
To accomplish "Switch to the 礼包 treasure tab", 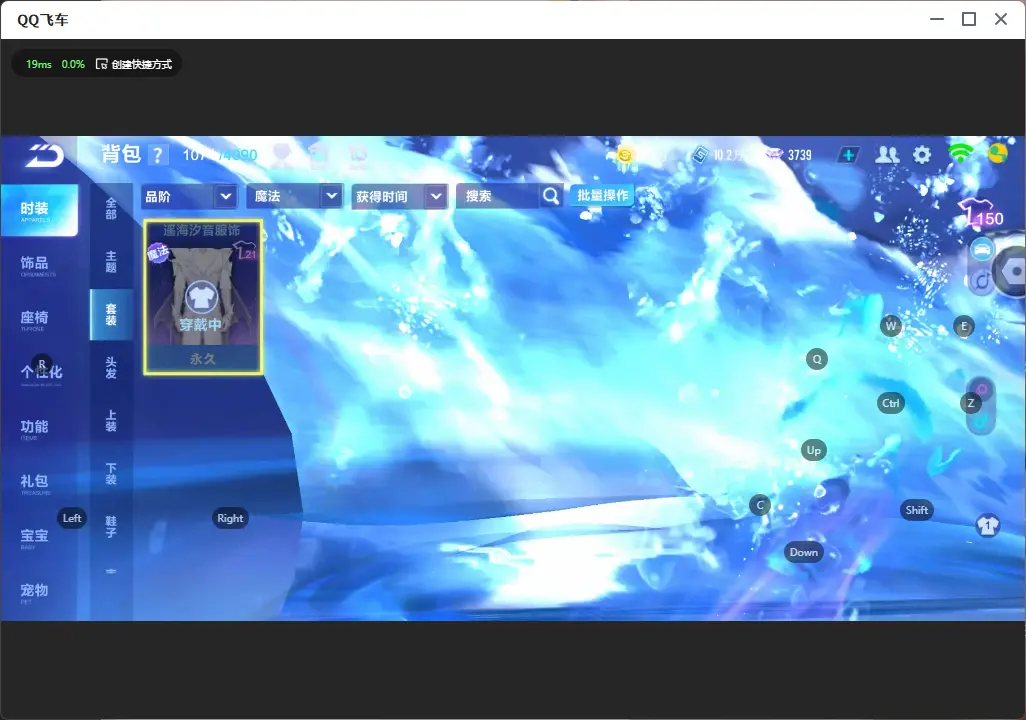I will 34,483.
